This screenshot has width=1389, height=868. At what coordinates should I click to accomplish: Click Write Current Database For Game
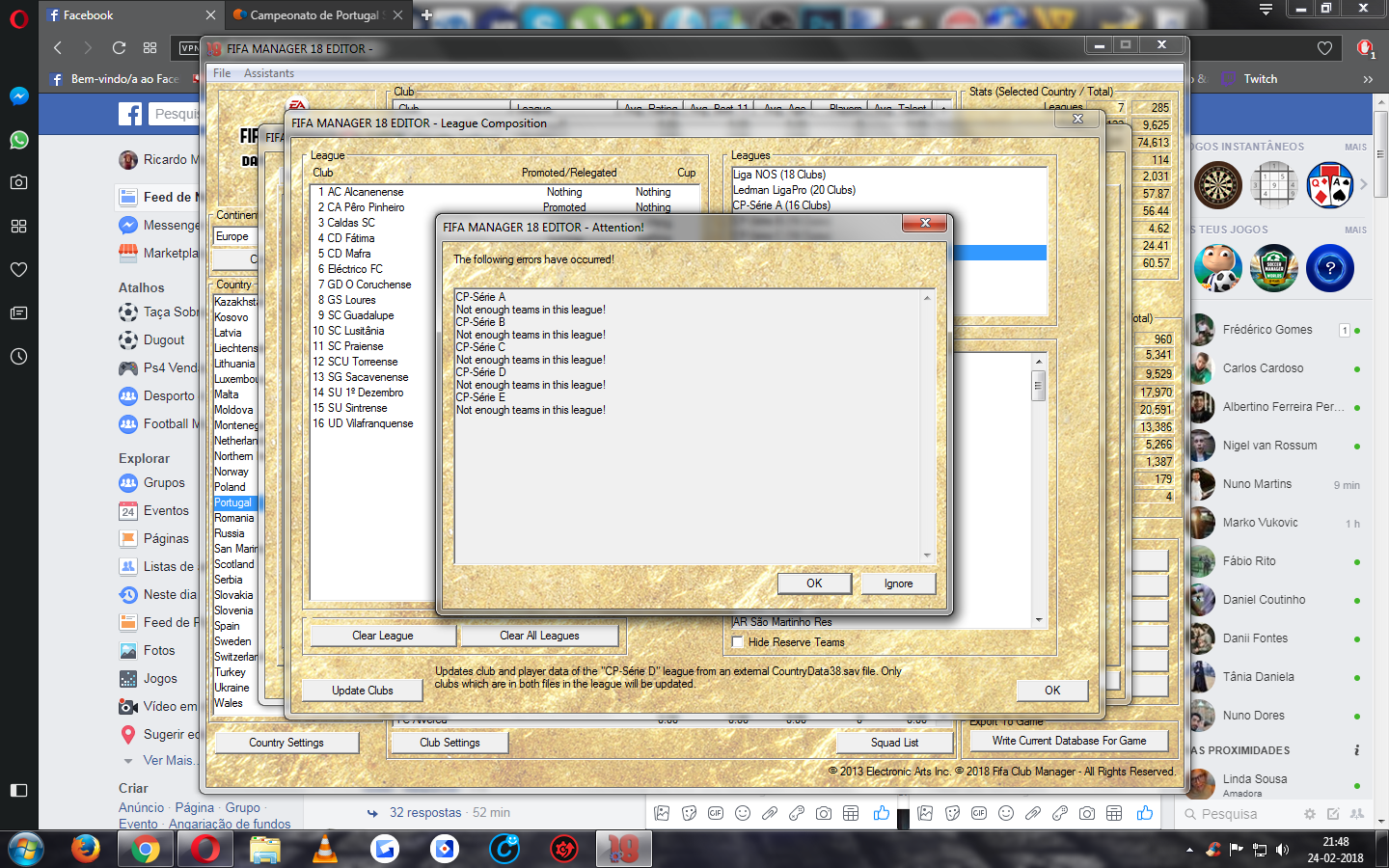(1069, 741)
